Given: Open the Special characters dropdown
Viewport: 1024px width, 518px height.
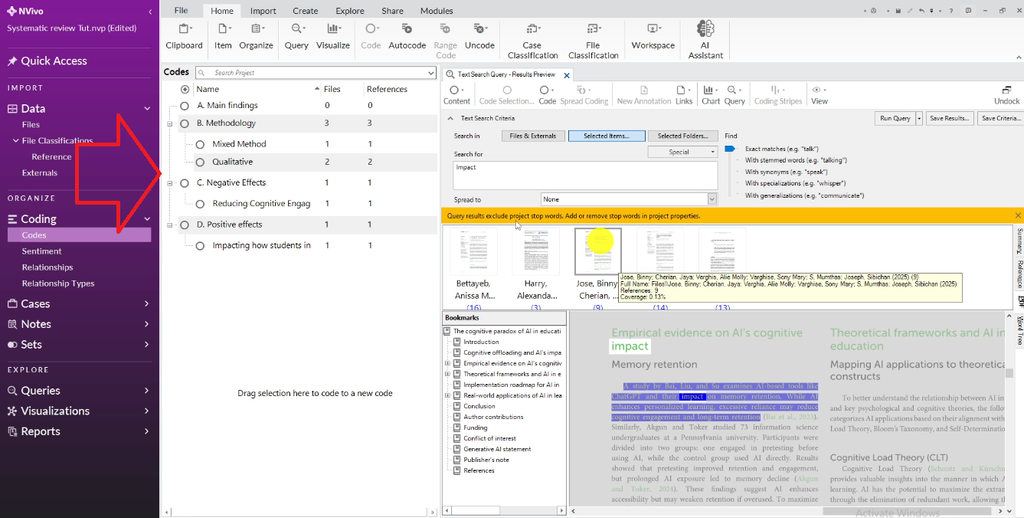Looking at the screenshot, I should click(682, 152).
